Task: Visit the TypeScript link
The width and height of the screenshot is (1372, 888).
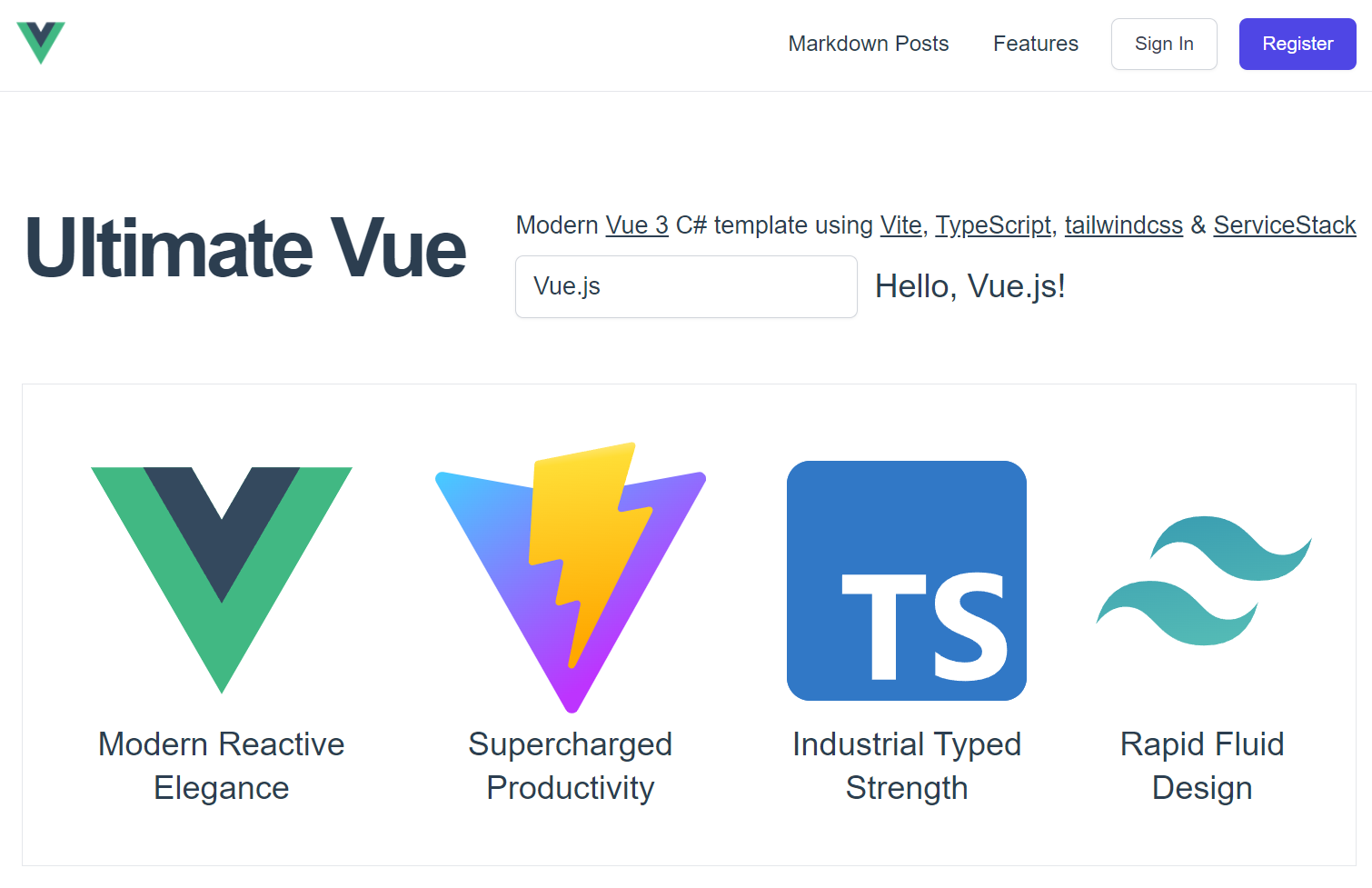Action: (x=993, y=224)
